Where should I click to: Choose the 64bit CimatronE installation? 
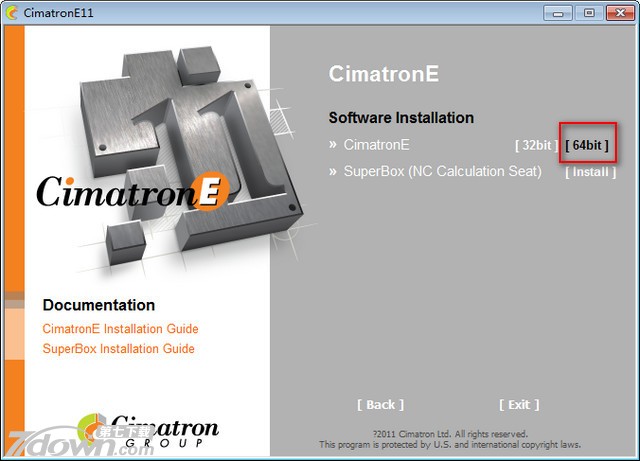587,145
